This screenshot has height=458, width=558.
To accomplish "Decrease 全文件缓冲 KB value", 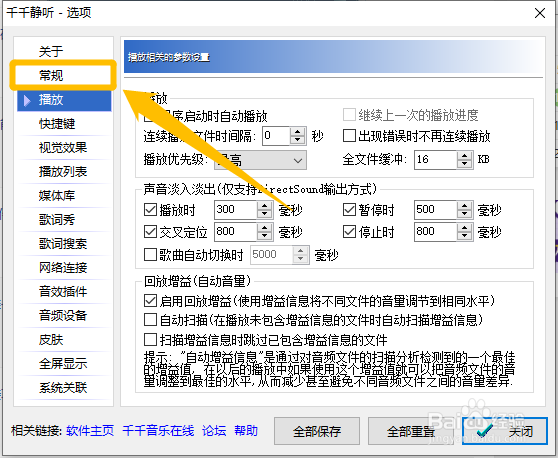I will [464, 164].
